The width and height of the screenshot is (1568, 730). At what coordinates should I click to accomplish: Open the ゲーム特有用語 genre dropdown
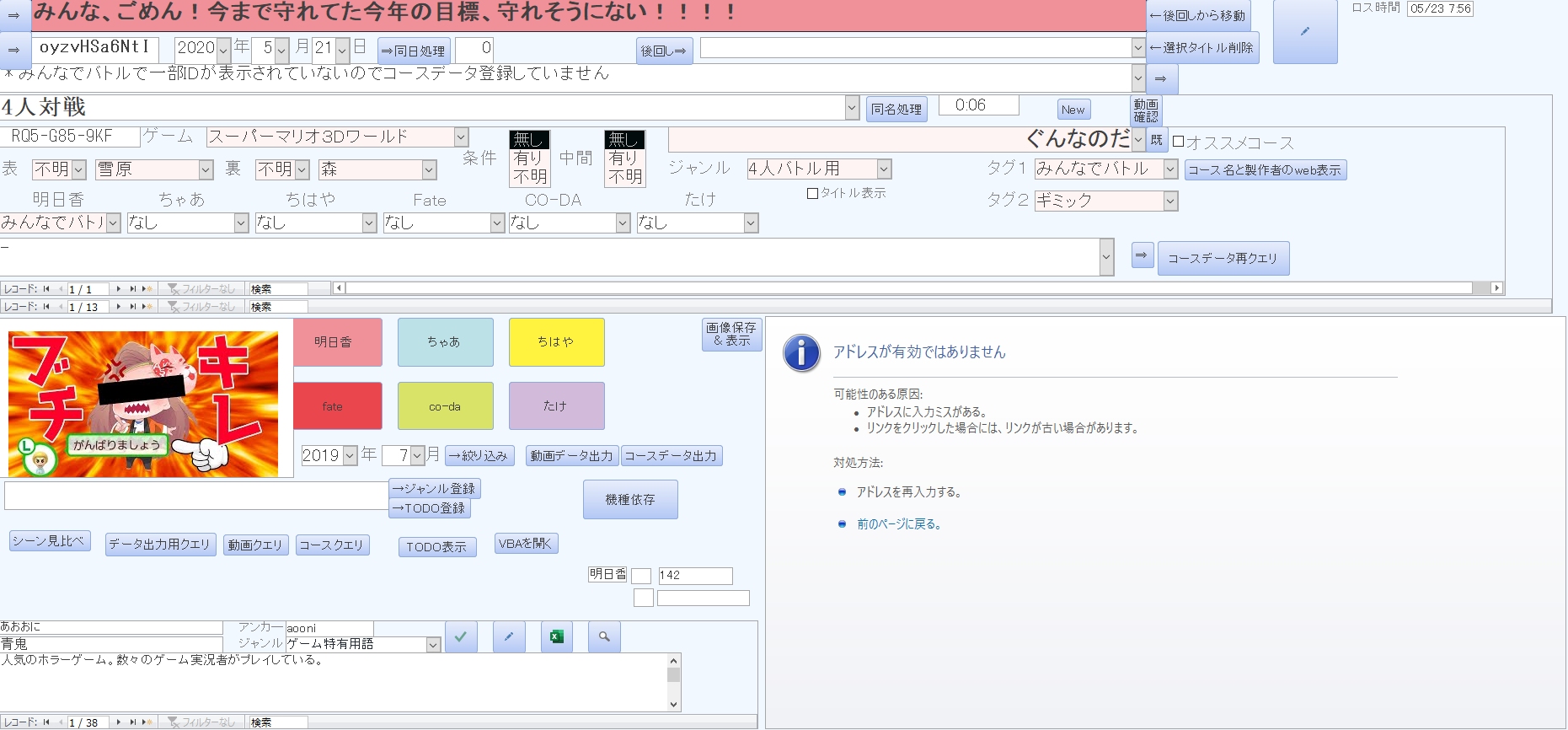(433, 645)
